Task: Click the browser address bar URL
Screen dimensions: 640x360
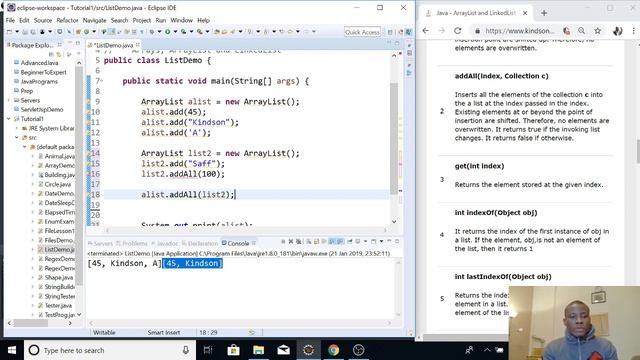Action: (x=519, y=31)
